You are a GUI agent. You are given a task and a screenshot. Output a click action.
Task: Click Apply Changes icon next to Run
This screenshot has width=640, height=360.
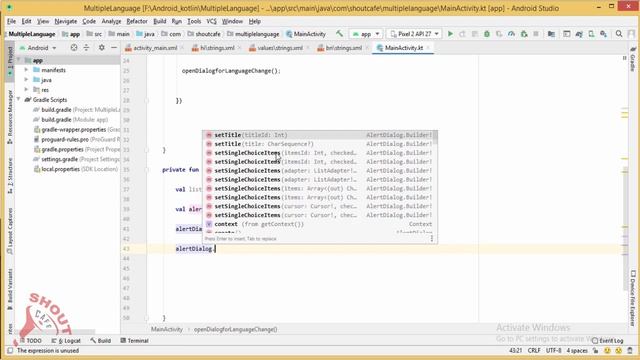(462, 34)
